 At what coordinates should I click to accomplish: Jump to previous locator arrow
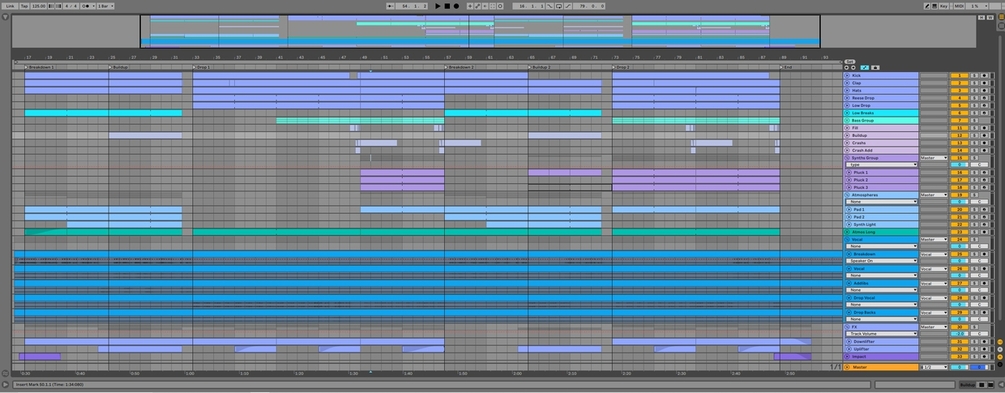[x=847, y=67]
